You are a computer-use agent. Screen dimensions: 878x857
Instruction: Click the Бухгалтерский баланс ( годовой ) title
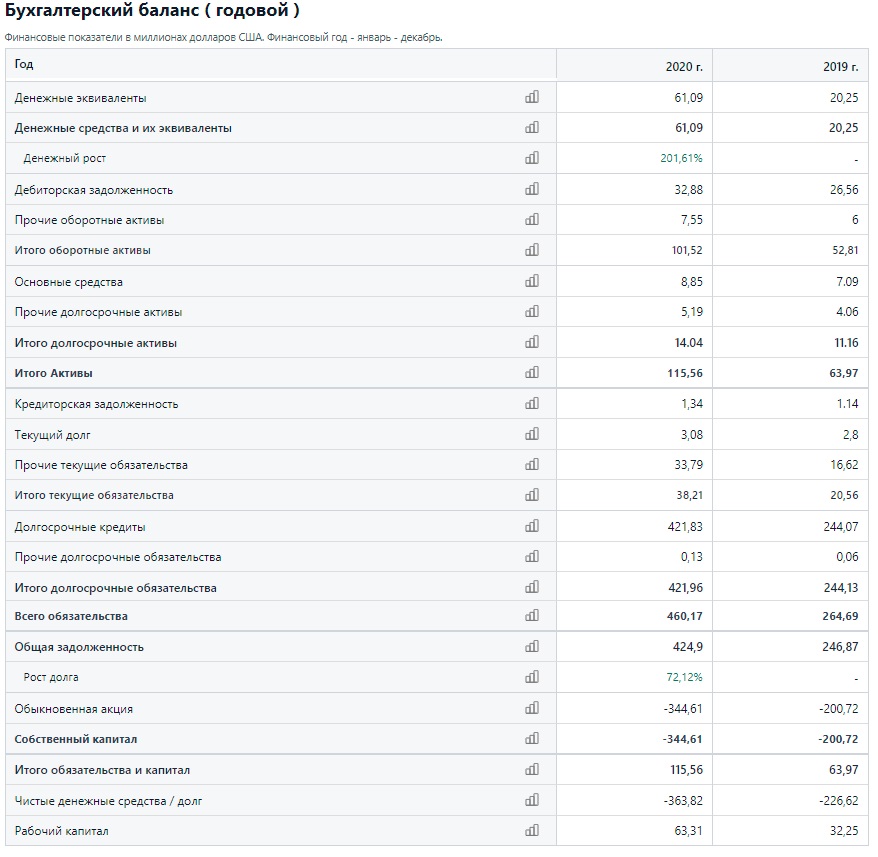(152, 11)
